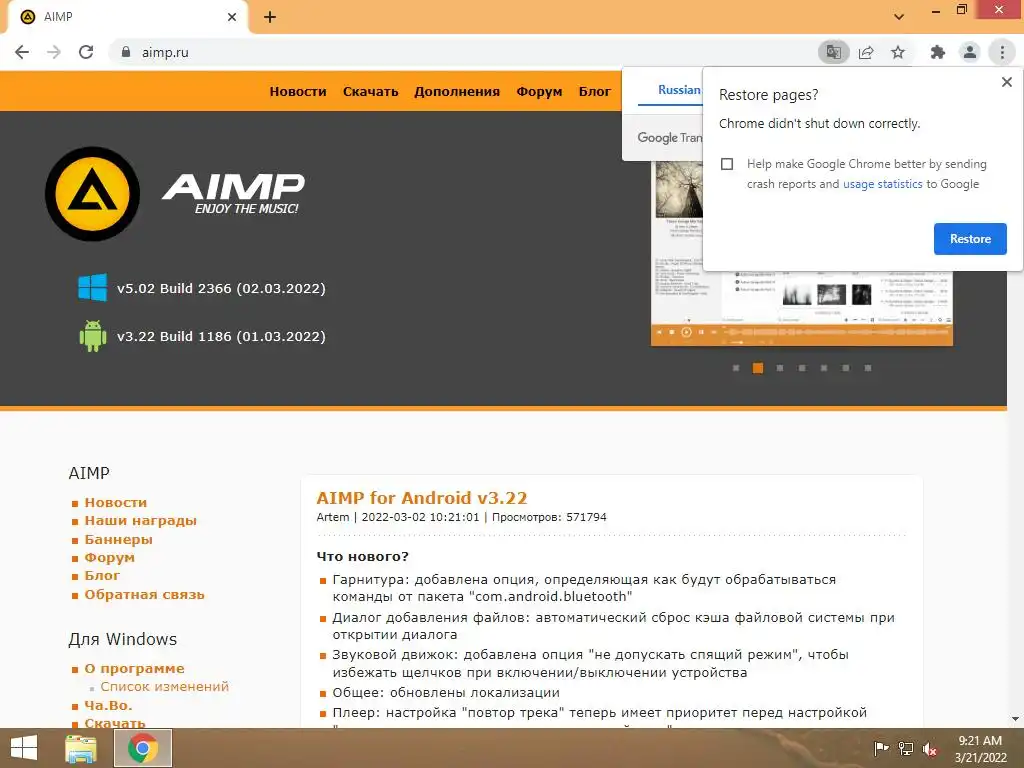
Task: View site information via the lock icon
Action: [126, 52]
